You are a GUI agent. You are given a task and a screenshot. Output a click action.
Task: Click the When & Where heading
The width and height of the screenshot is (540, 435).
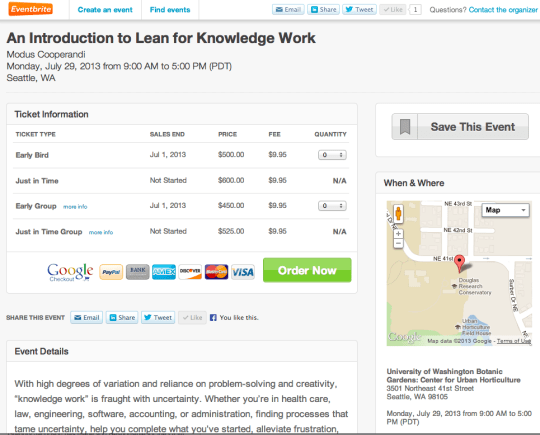pos(414,183)
